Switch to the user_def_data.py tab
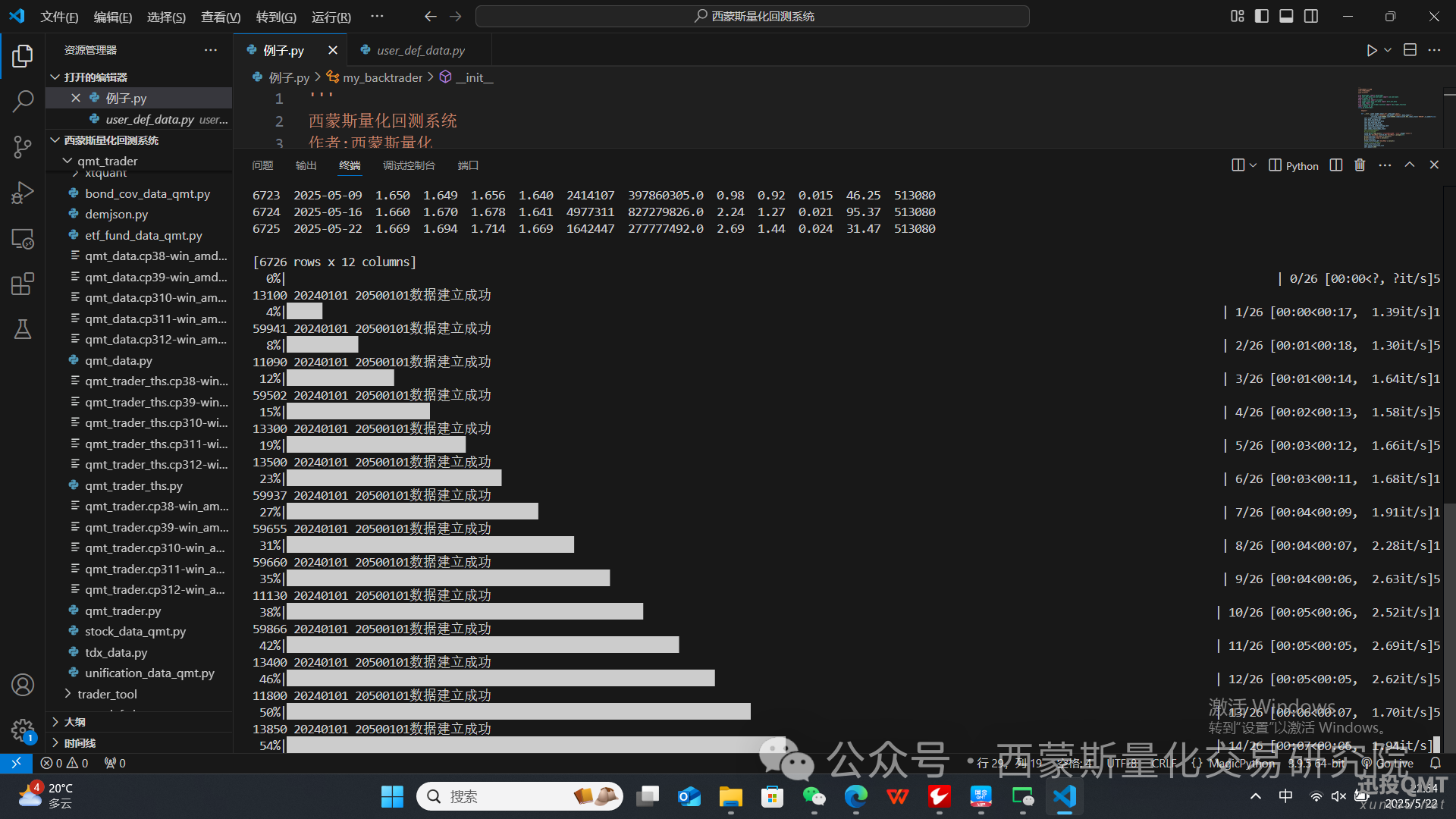1456x819 pixels. [x=420, y=50]
